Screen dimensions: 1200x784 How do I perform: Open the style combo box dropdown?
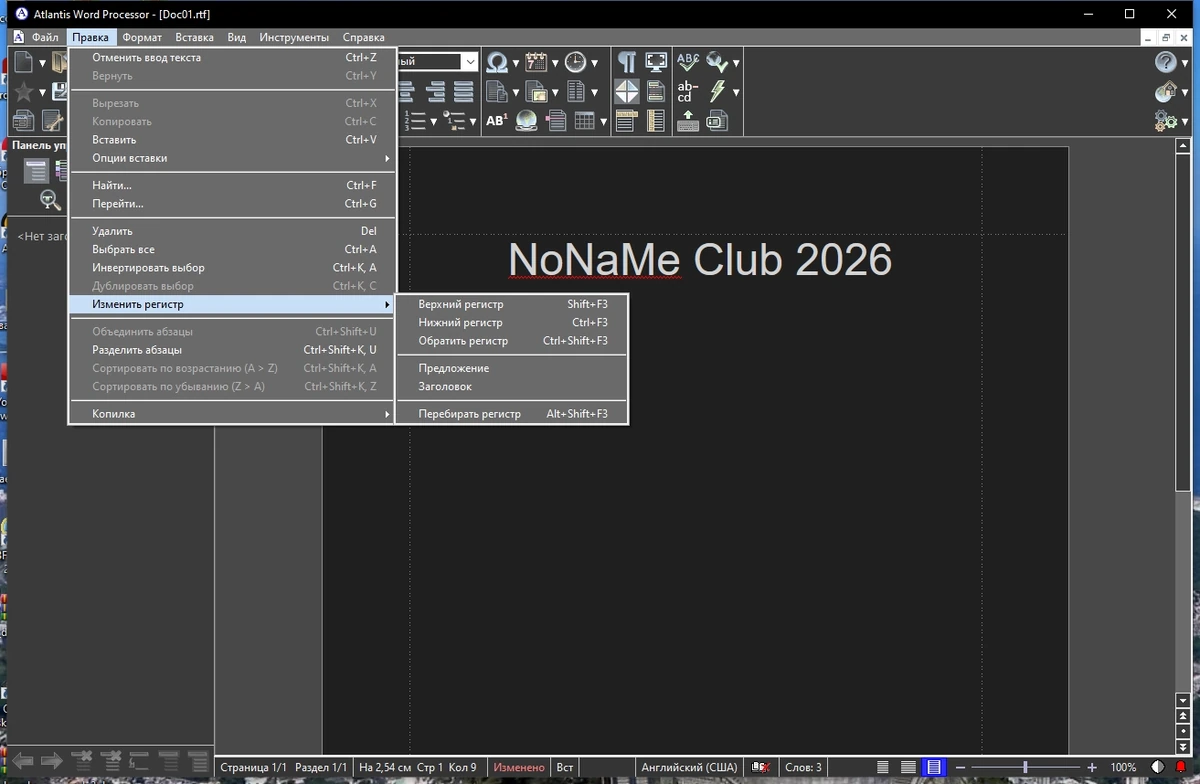point(469,62)
